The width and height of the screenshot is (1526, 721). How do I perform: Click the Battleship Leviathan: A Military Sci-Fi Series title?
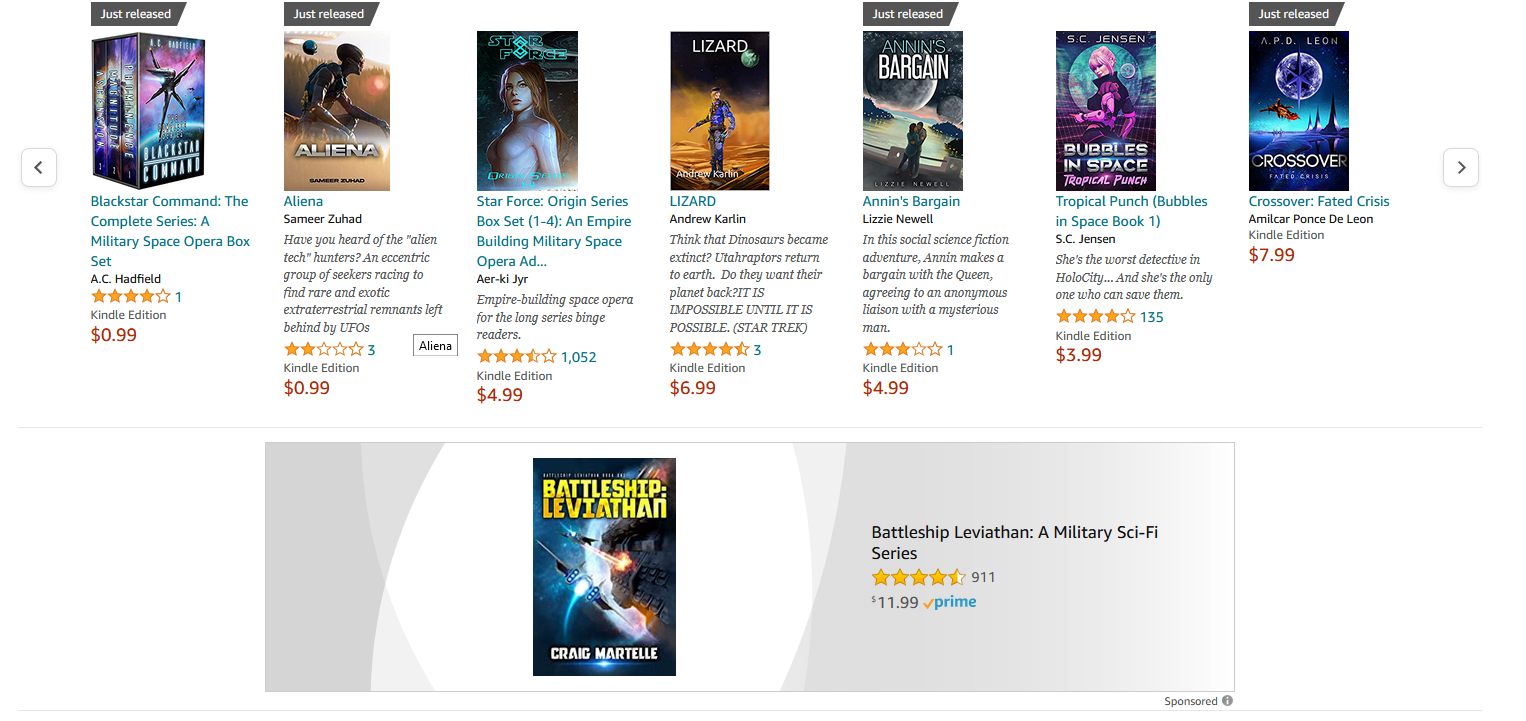click(x=1015, y=543)
